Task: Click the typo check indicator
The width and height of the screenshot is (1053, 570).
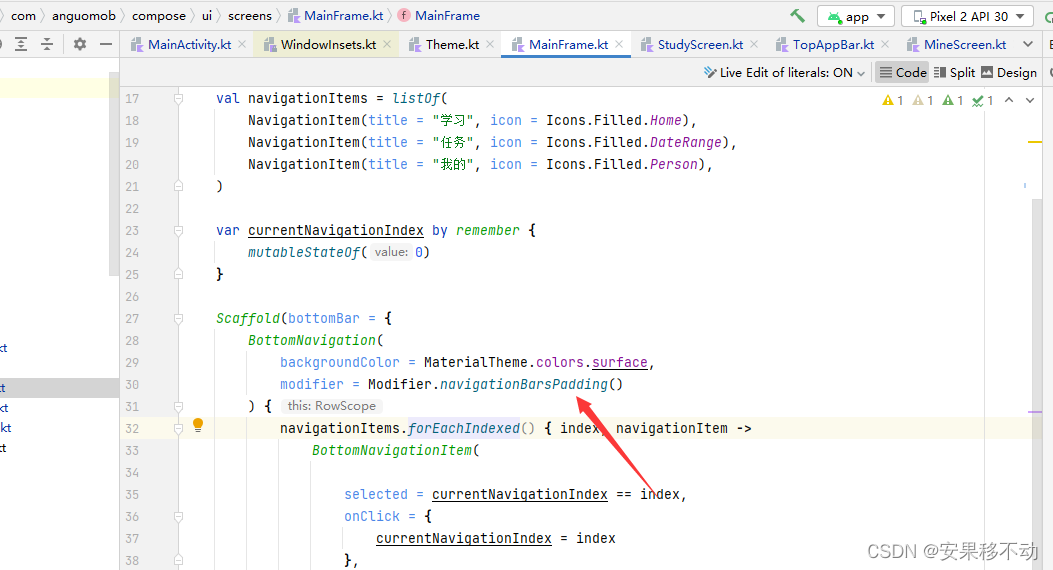Action: [x=983, y=100]
